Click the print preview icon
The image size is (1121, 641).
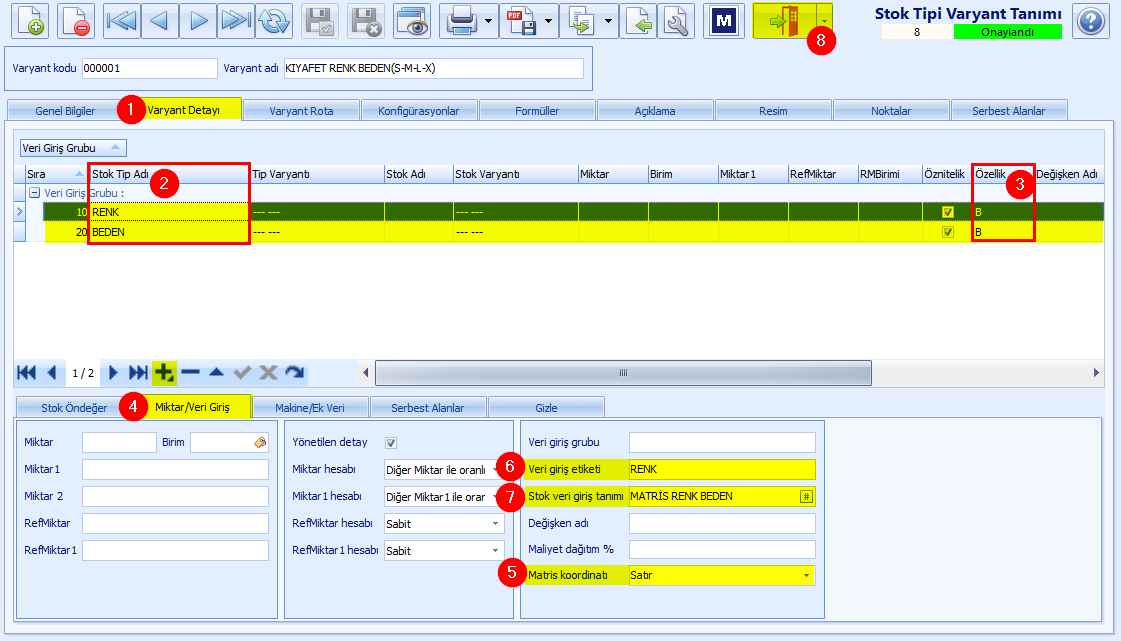point(412,21)
